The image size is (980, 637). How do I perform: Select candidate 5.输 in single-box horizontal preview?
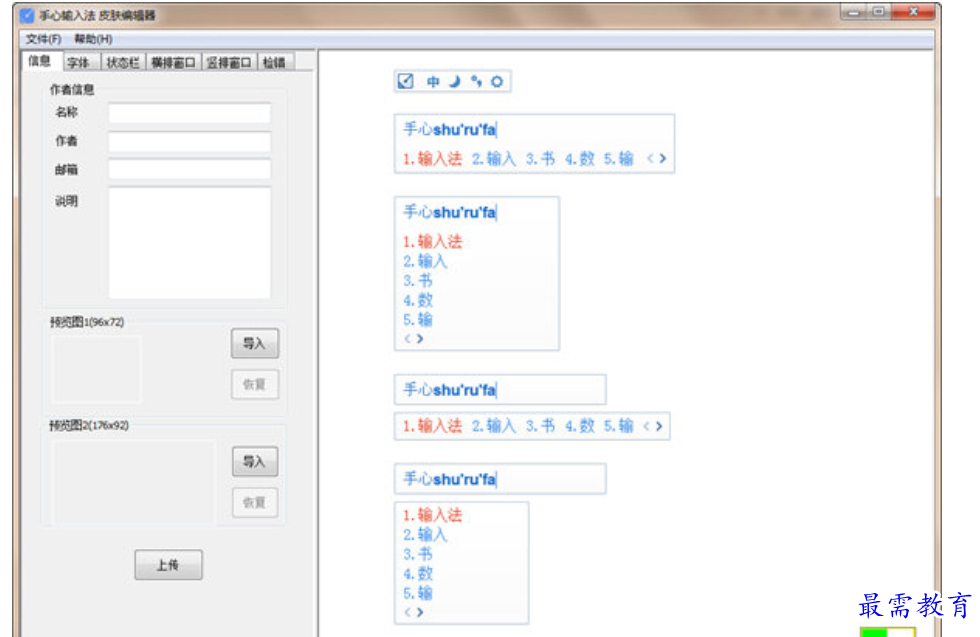(618, 159)
